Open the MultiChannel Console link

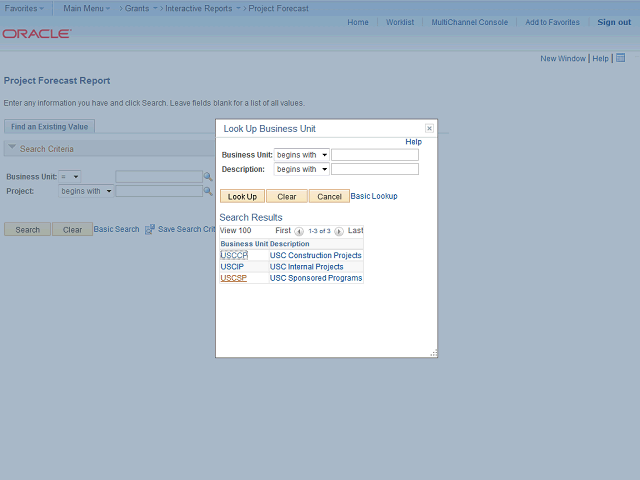click(469, 22)
